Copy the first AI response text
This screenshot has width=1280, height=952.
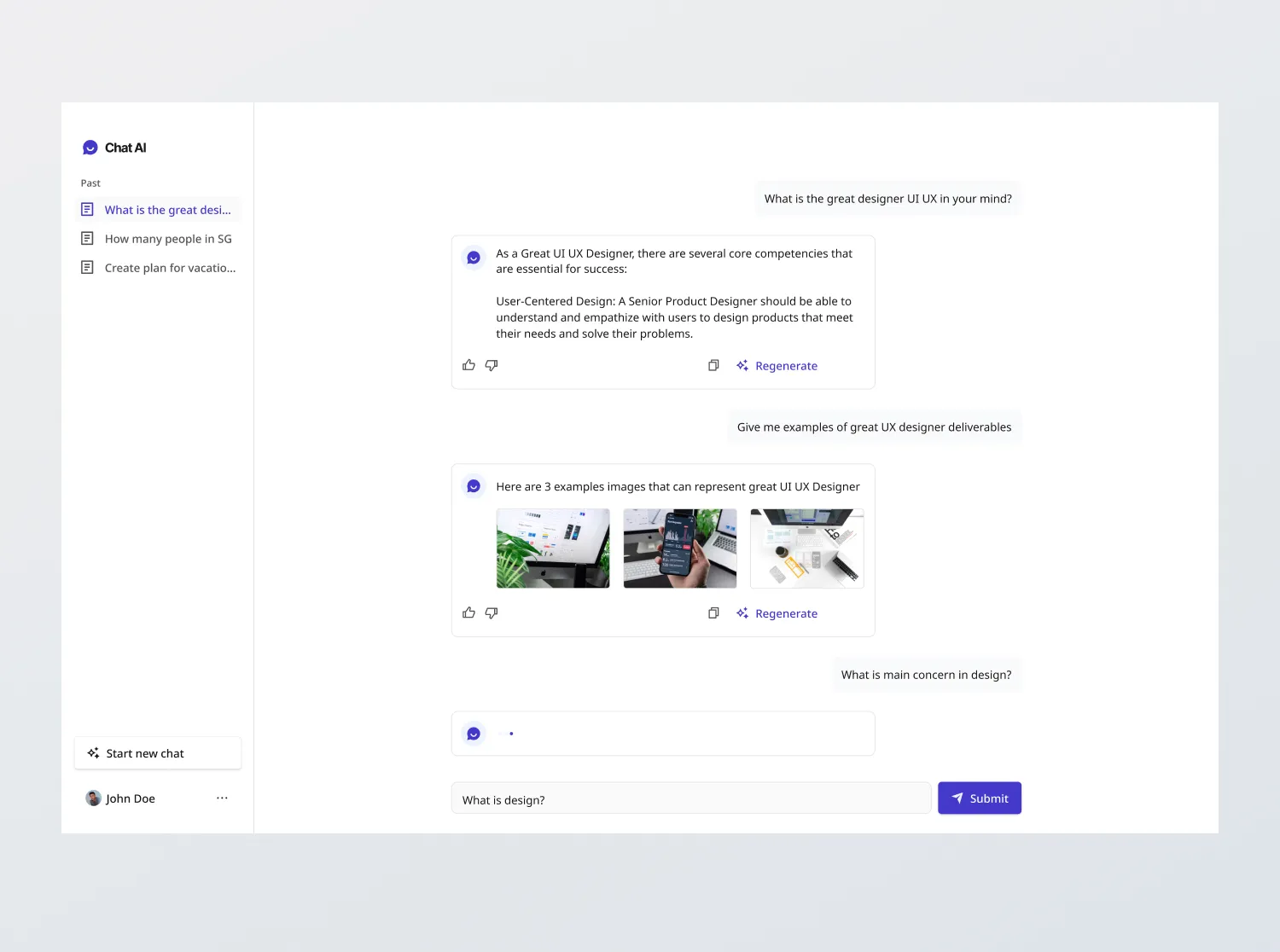coord(713,365)
